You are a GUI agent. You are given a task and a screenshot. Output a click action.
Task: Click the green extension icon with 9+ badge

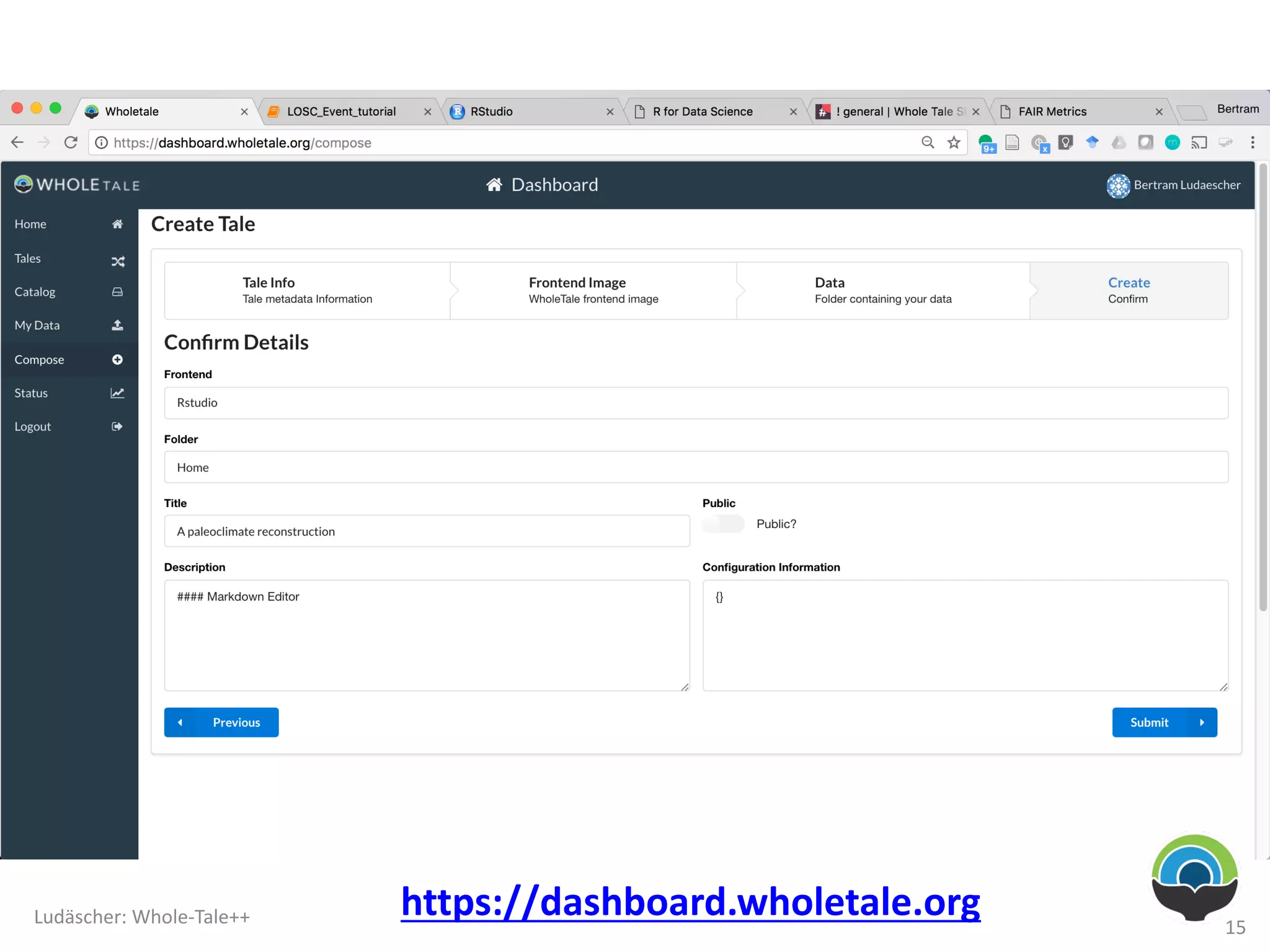click(987, 143)
